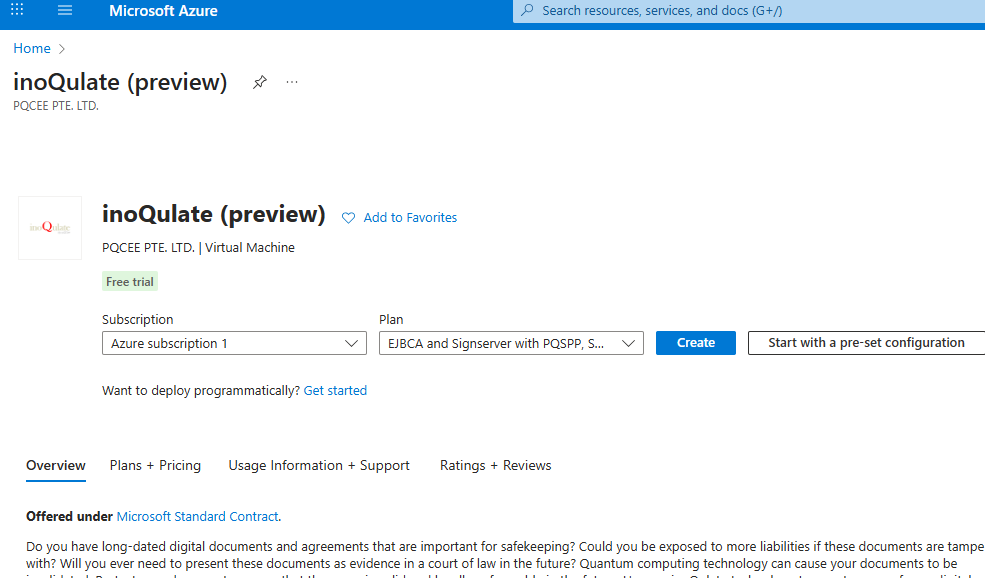Open the Azure apps grid launcher
This screenshot has width=985, height=578.
click(x=17, y=10)
